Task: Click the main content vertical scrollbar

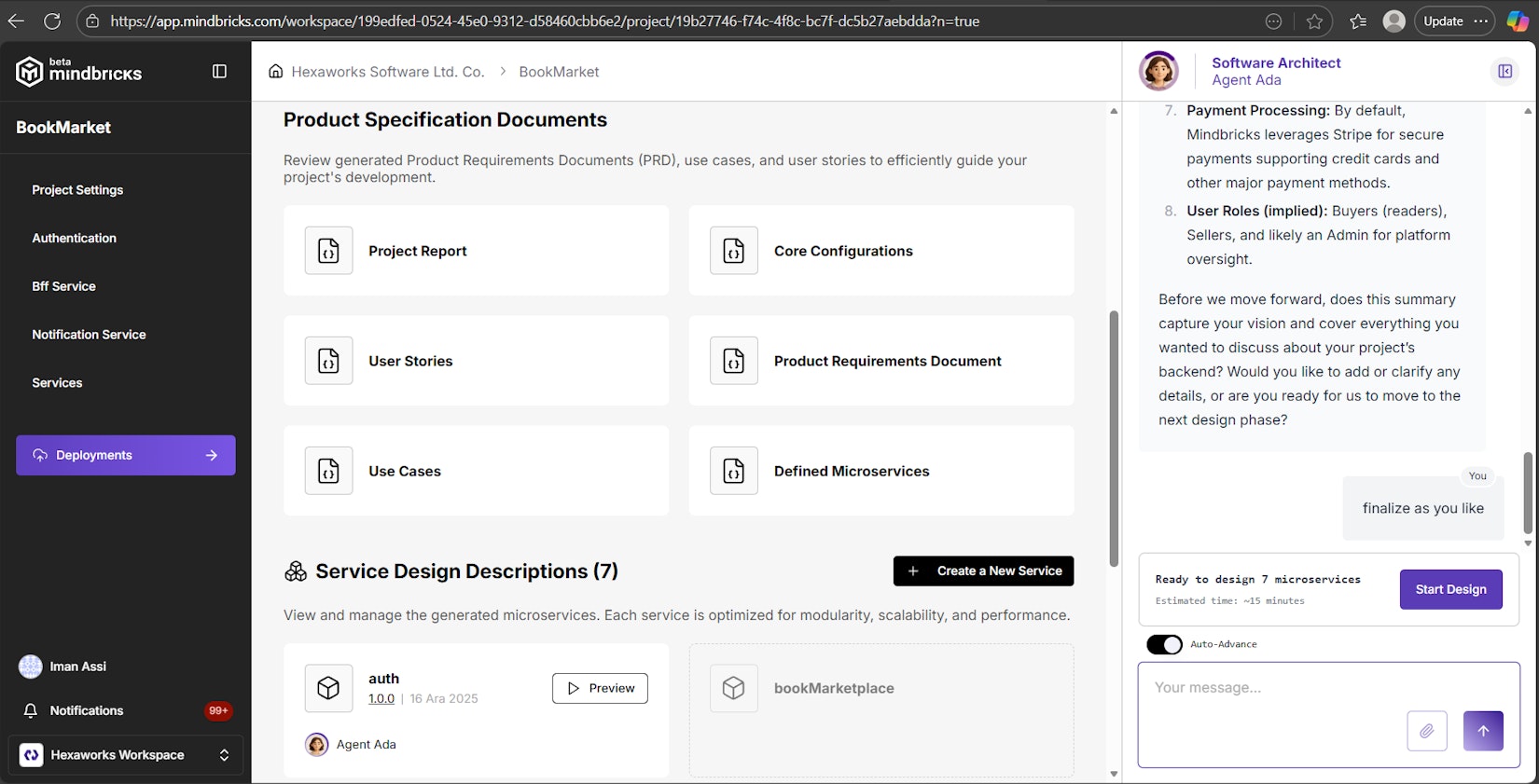Action: [x=1114, y=438]
